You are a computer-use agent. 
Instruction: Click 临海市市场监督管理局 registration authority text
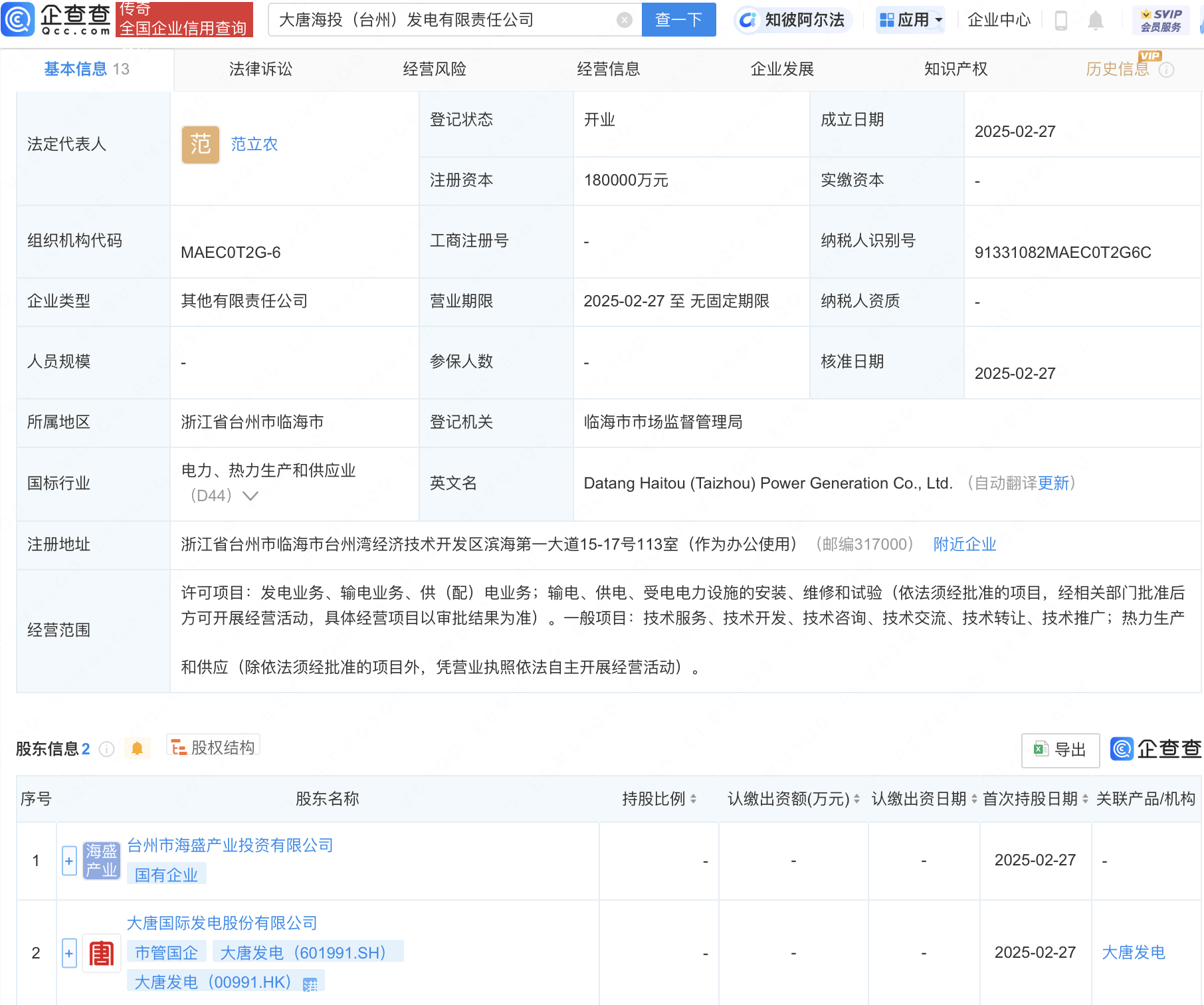click(x=663, y=422)
